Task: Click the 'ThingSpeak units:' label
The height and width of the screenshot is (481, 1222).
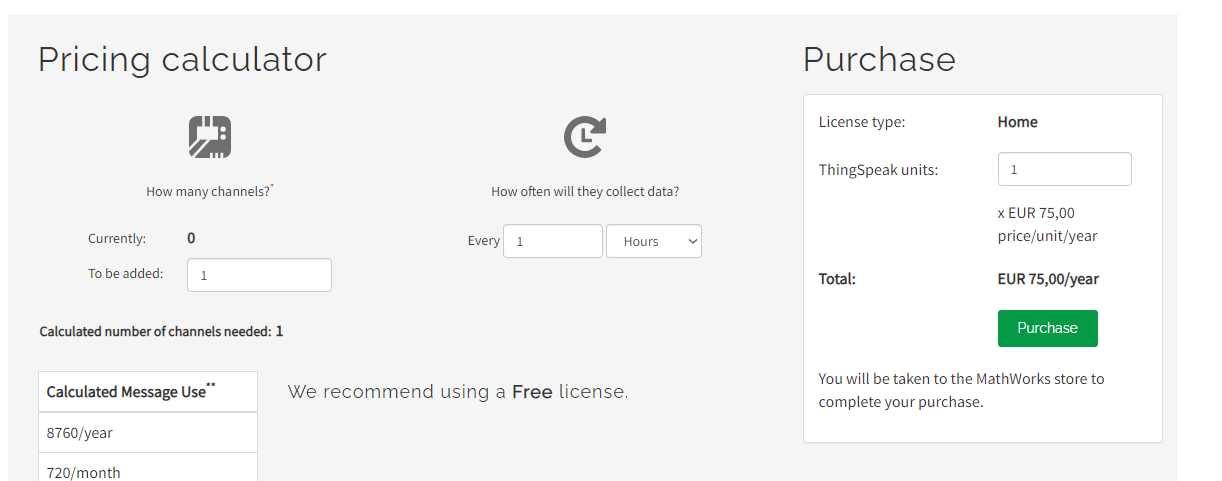Action: [878, 170]
